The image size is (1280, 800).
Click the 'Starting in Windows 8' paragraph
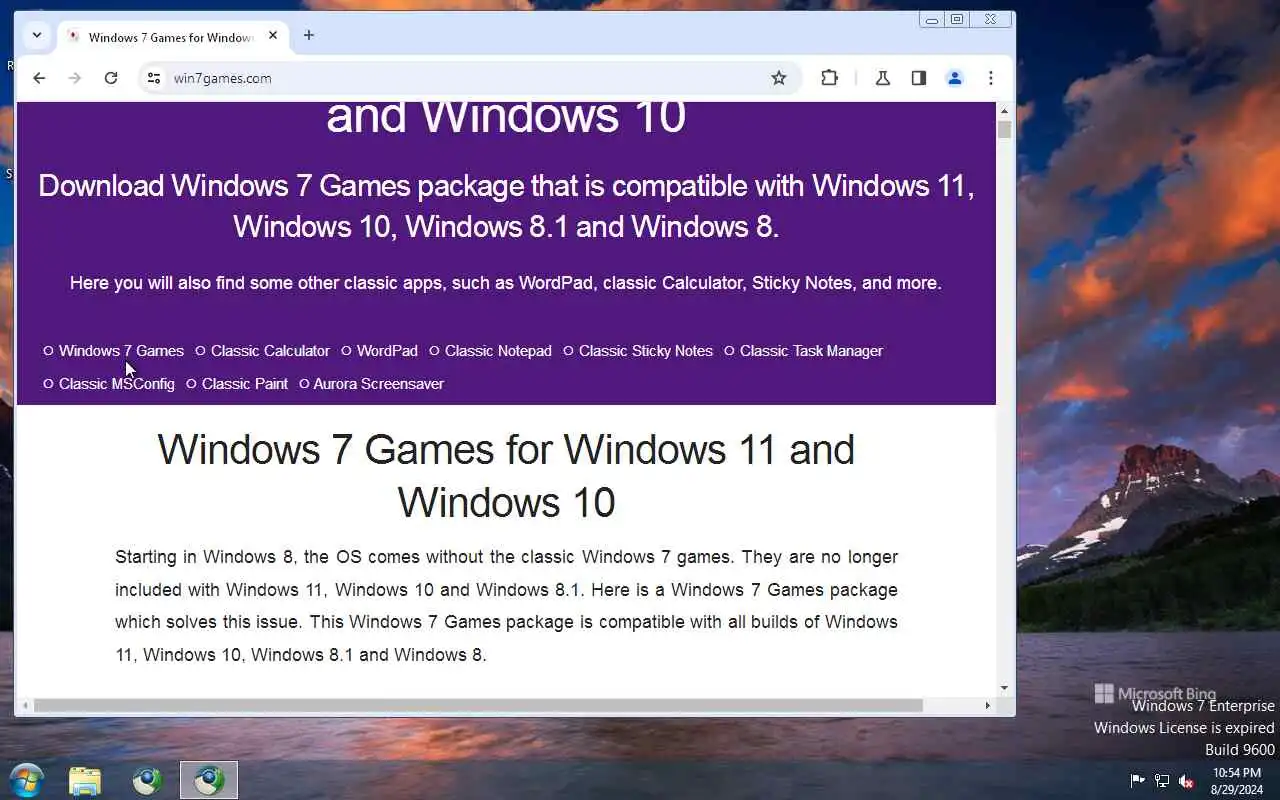point(506,606)
